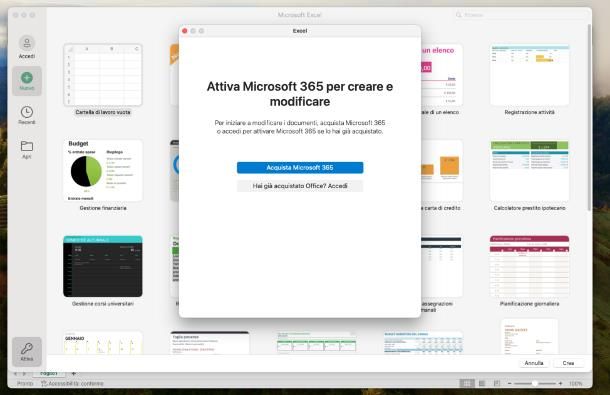610x395 pixels.
Task: Click the search magnifier icon in title bar
Action: click(x=459, y=15)
